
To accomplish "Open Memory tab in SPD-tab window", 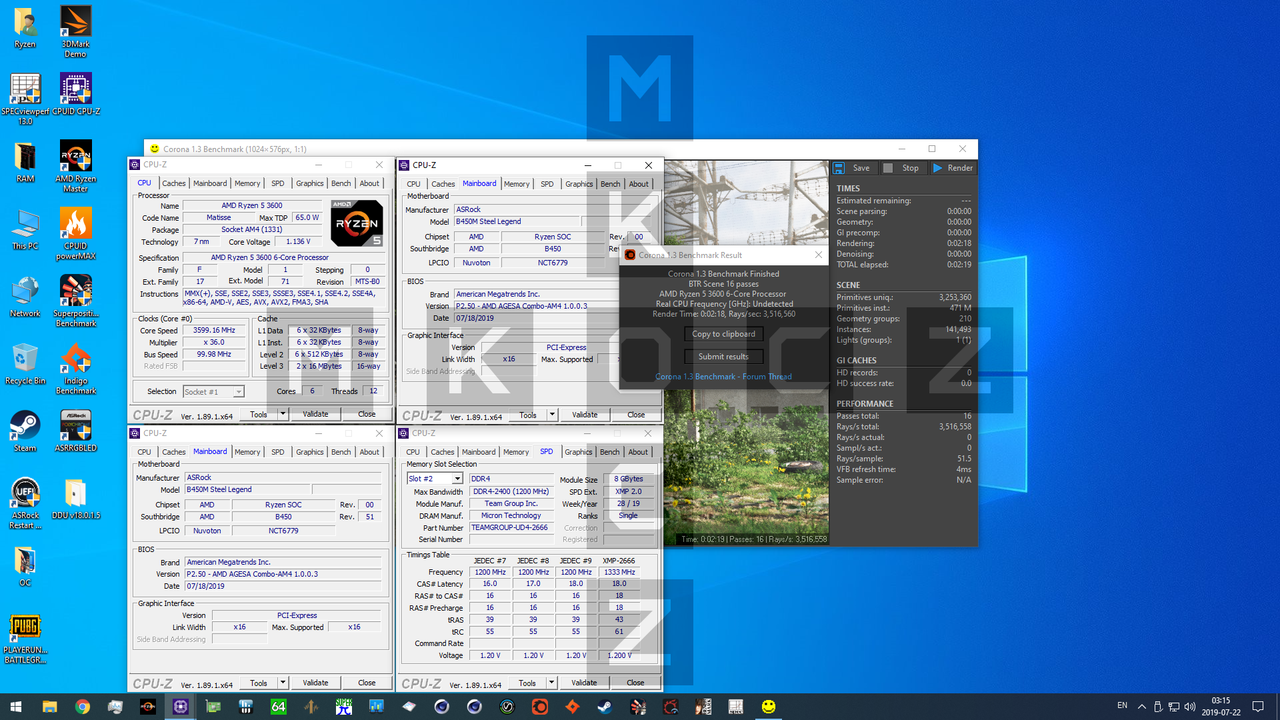I will click(517, 452).
